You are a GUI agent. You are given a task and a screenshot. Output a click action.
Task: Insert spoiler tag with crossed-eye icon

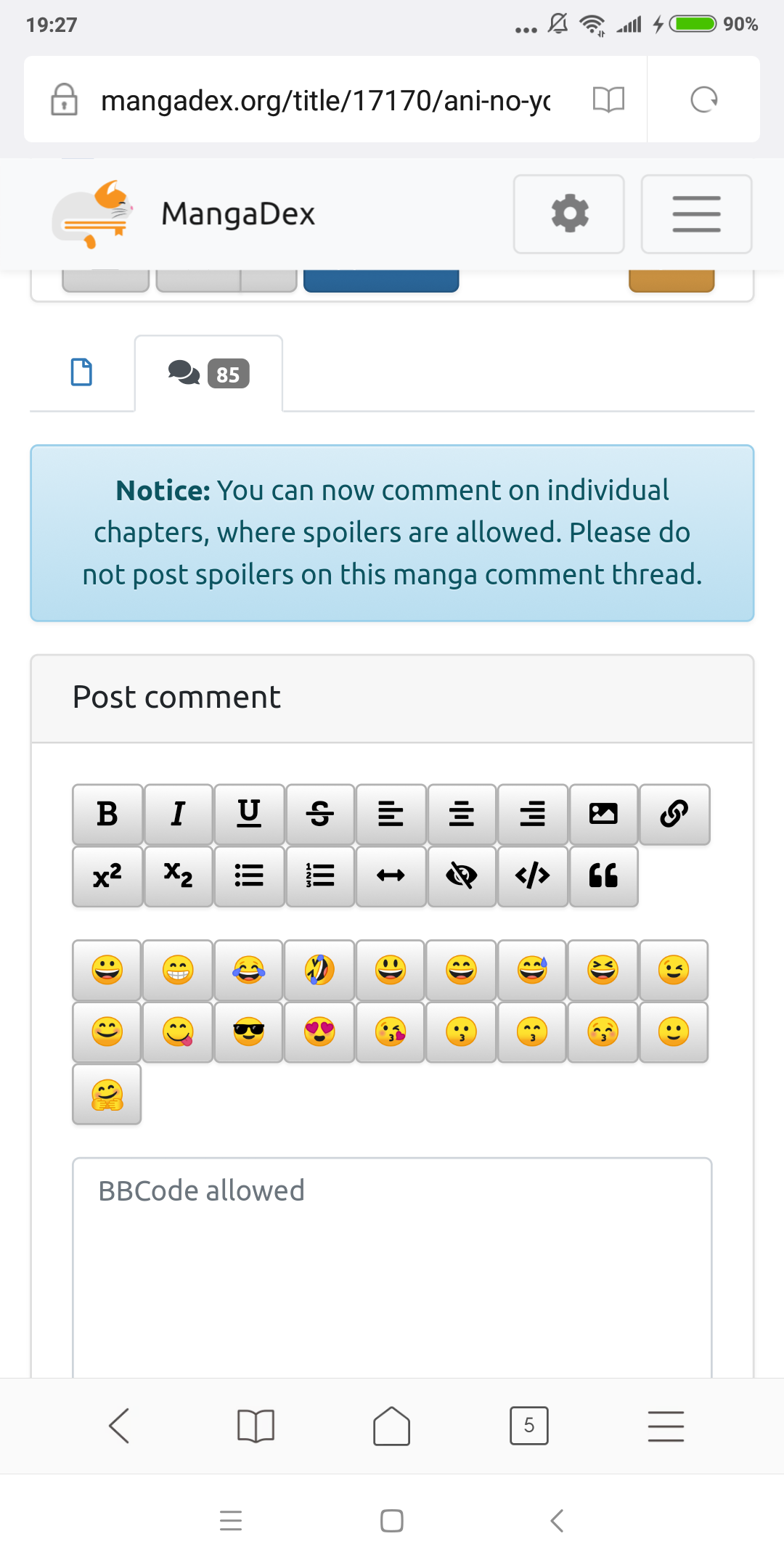(462, 875)
